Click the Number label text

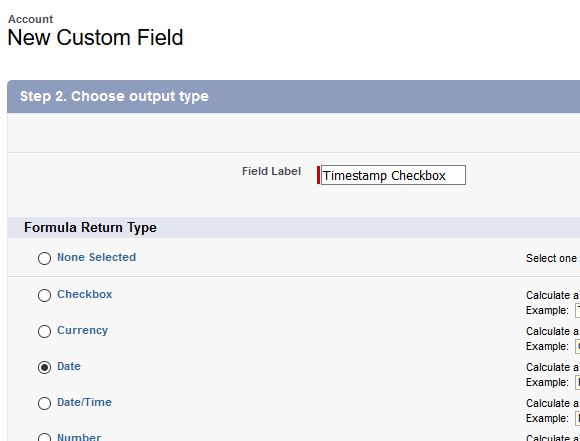point(79,437)
